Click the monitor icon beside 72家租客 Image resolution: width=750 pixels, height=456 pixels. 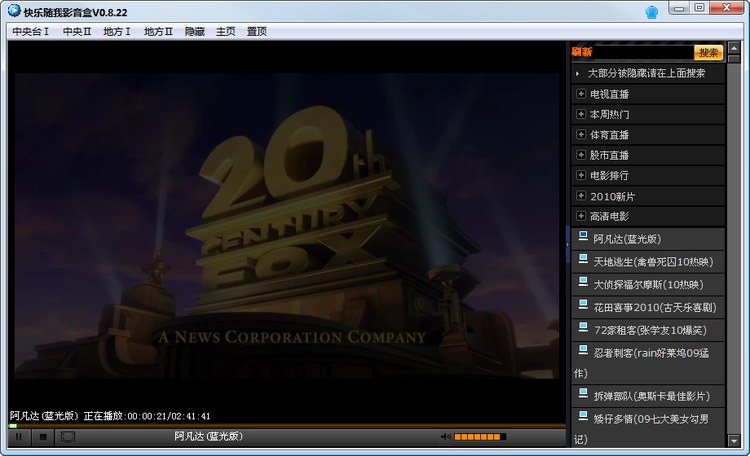(x=582, y=327)
